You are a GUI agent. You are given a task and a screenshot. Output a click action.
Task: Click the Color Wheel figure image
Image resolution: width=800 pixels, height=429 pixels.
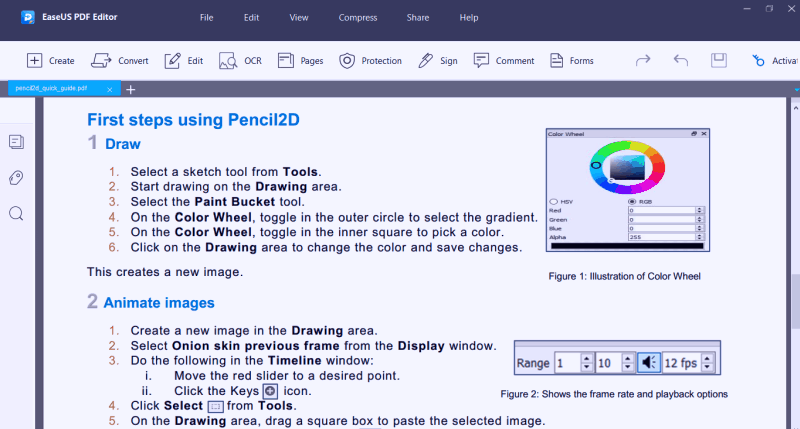(x=628, y=190)
